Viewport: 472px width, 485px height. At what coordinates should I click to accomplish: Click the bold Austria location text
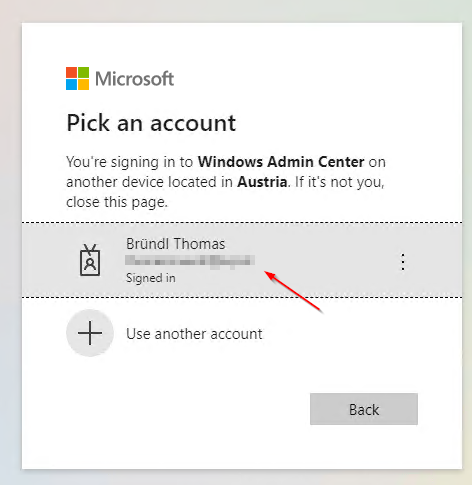coord(262,182)
